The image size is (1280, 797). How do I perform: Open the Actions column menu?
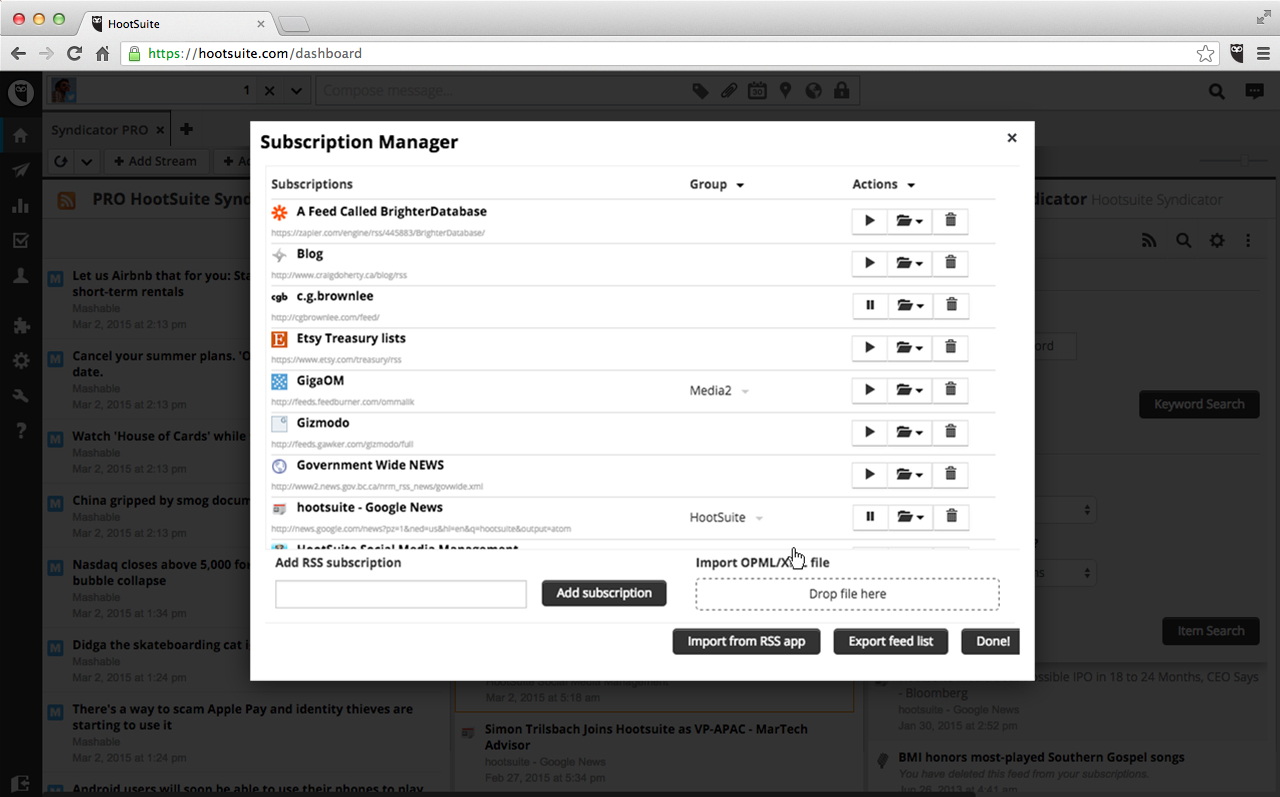click(884, 184)
